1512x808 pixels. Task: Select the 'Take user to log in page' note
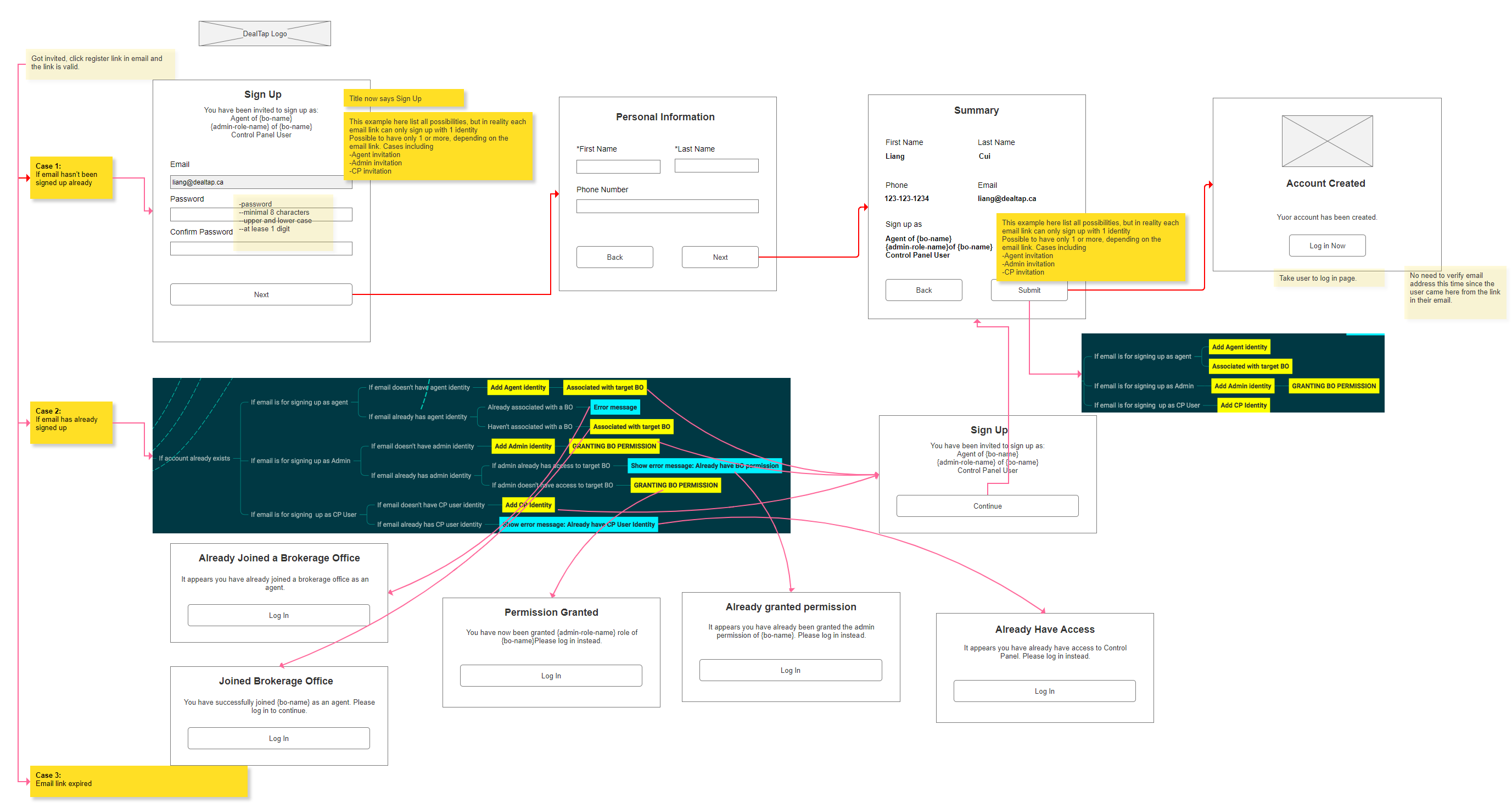1328,278
